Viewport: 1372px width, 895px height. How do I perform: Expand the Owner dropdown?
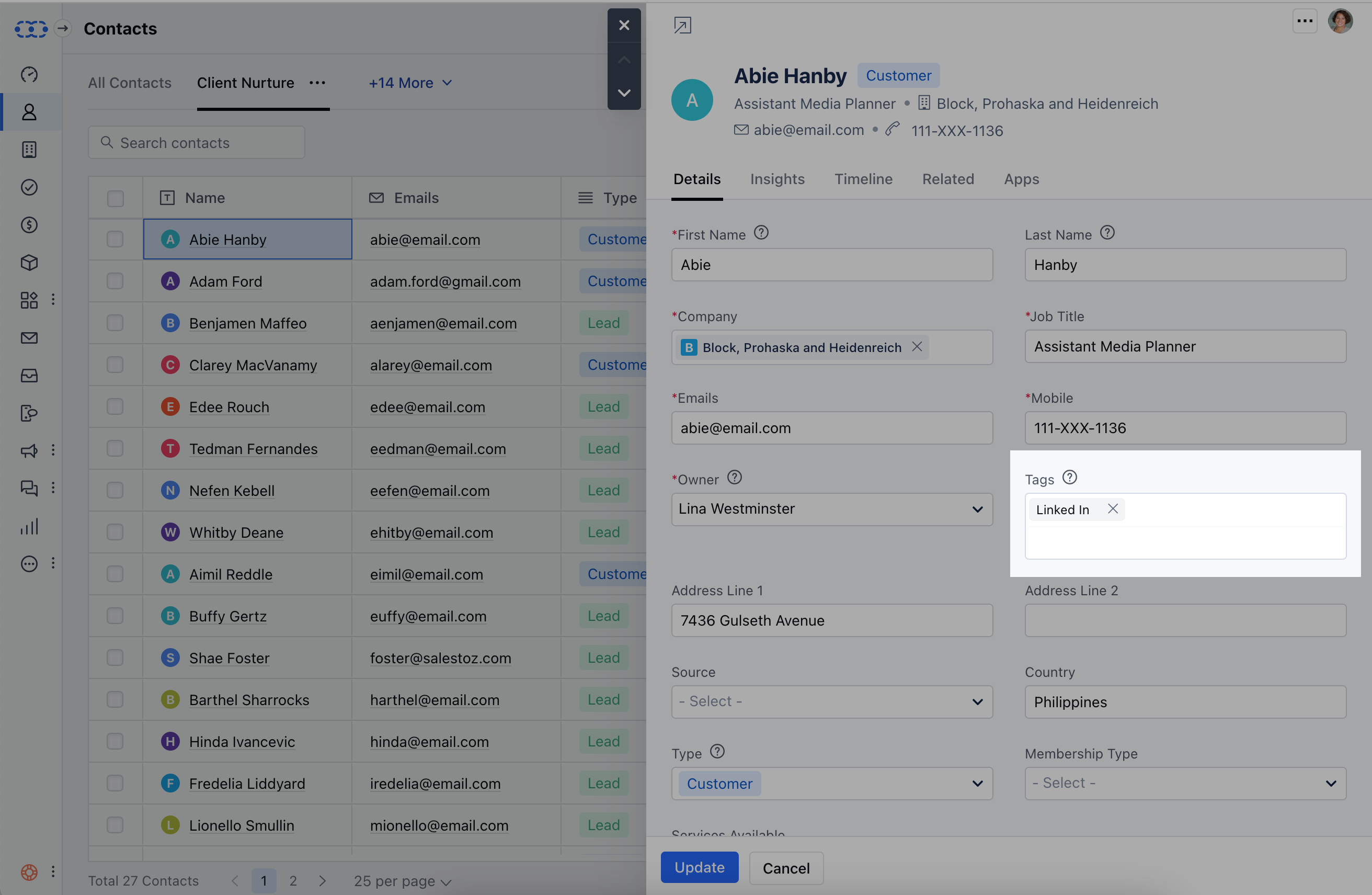click(831, 508)
